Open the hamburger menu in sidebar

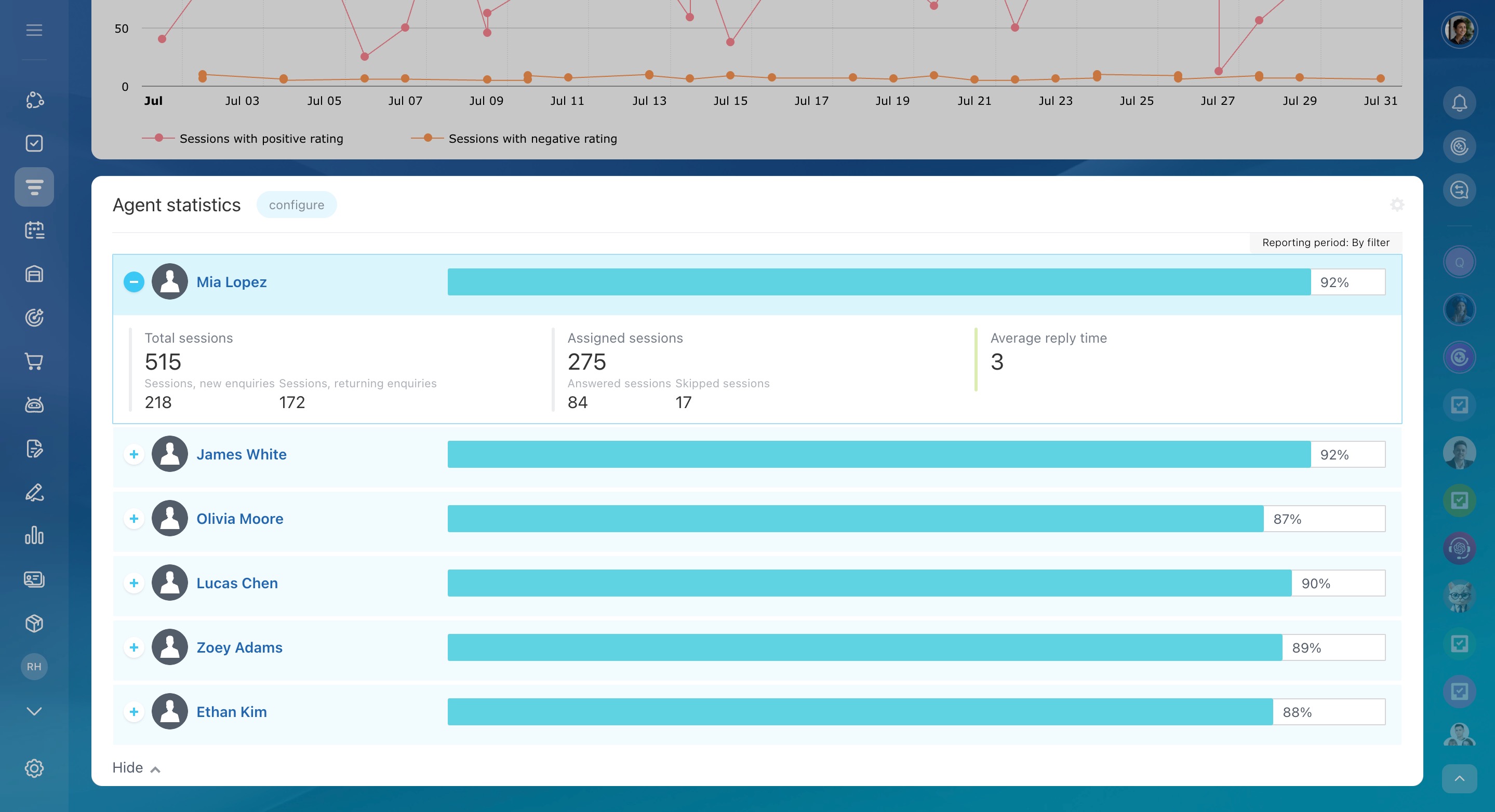coord(34,30)
